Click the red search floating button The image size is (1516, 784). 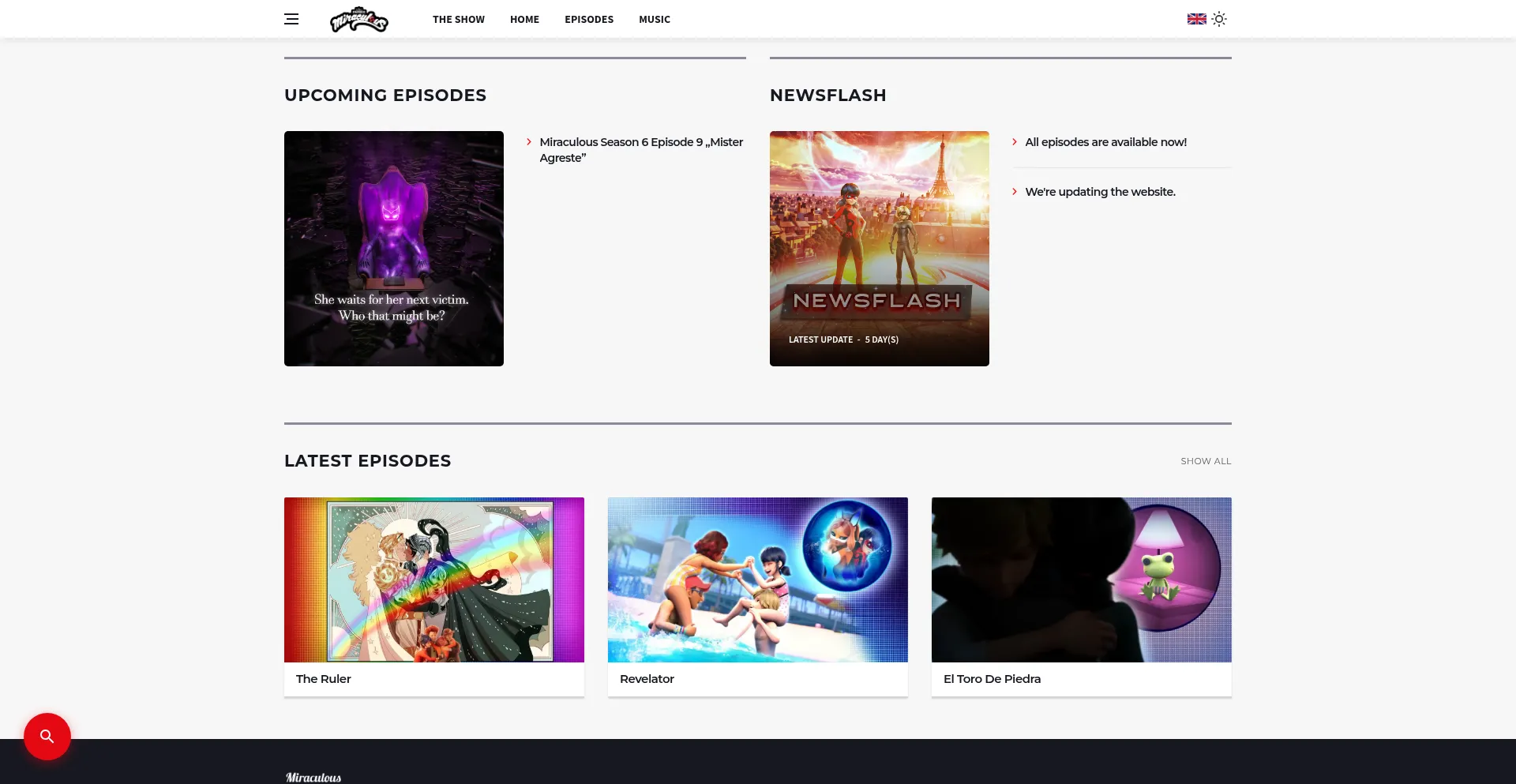47,737
